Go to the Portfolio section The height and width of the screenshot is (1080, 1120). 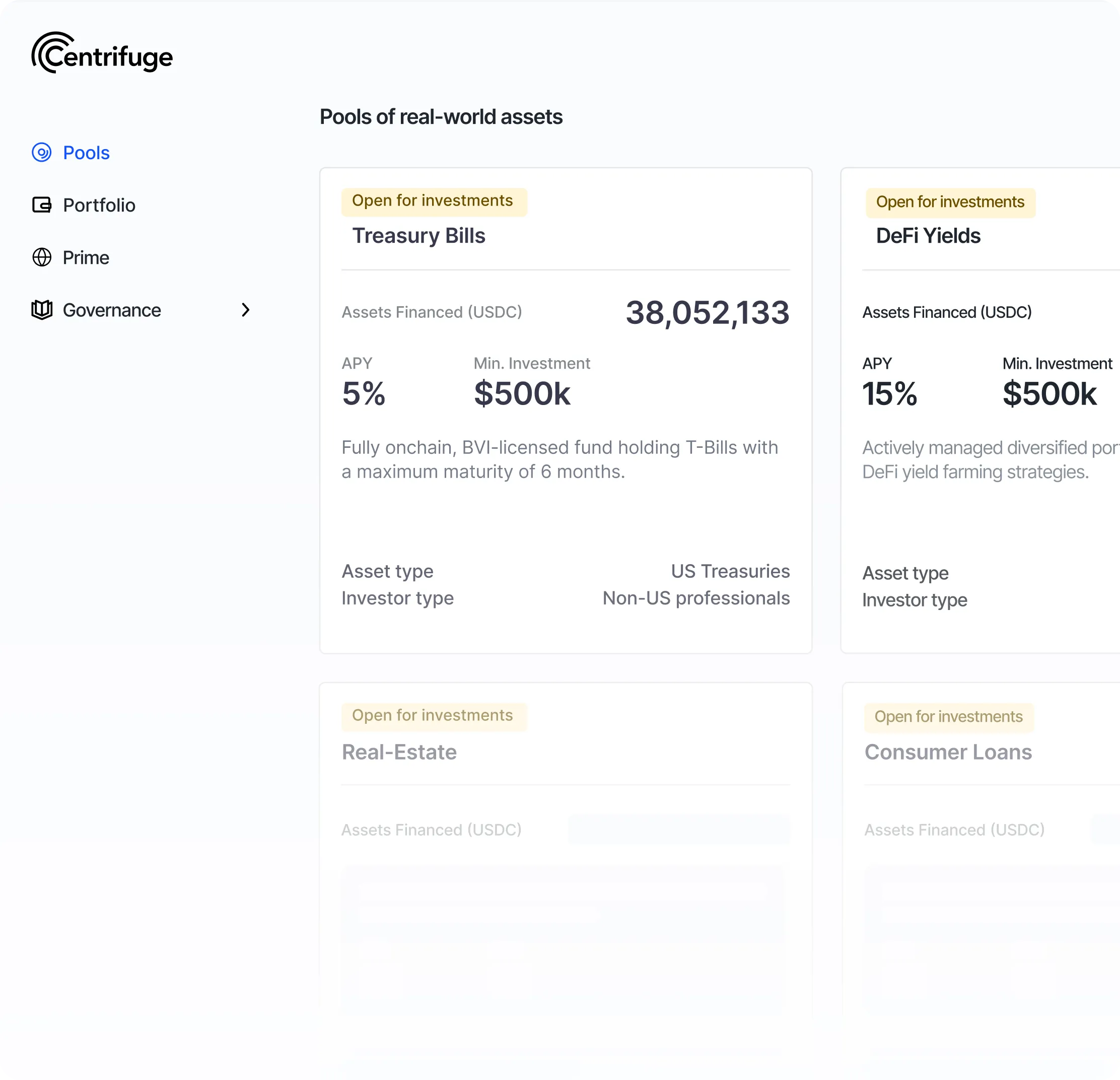click(99, 205)
